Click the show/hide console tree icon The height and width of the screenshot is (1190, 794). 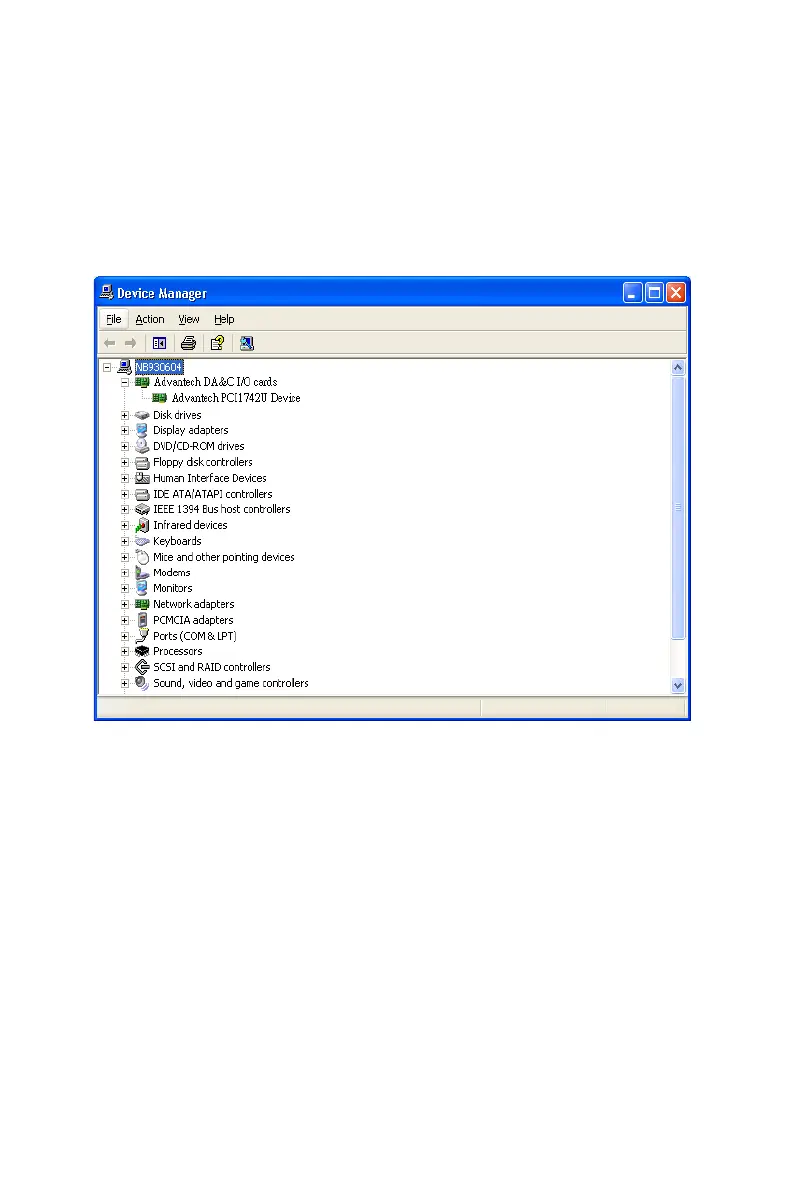pyautogui.click(x=159, y=343)
